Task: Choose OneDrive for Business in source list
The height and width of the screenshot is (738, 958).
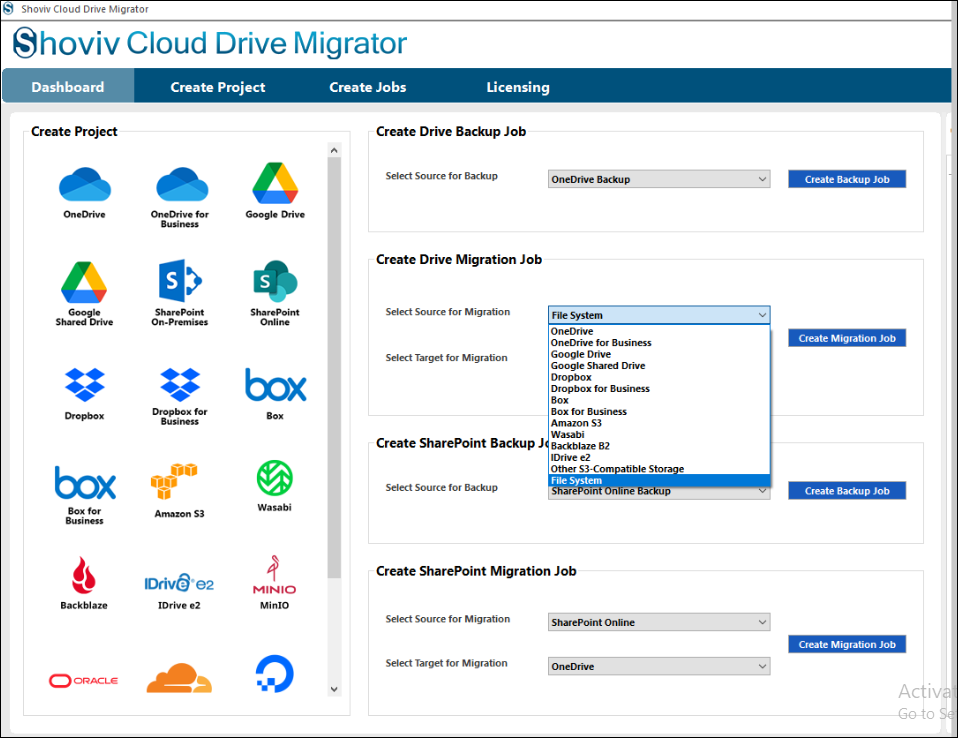Action: coord(659,343)
